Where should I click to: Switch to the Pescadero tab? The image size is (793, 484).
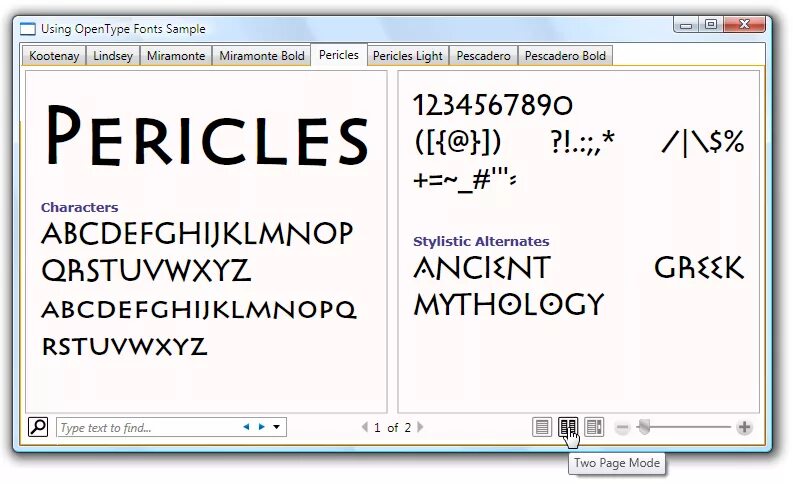483,56
